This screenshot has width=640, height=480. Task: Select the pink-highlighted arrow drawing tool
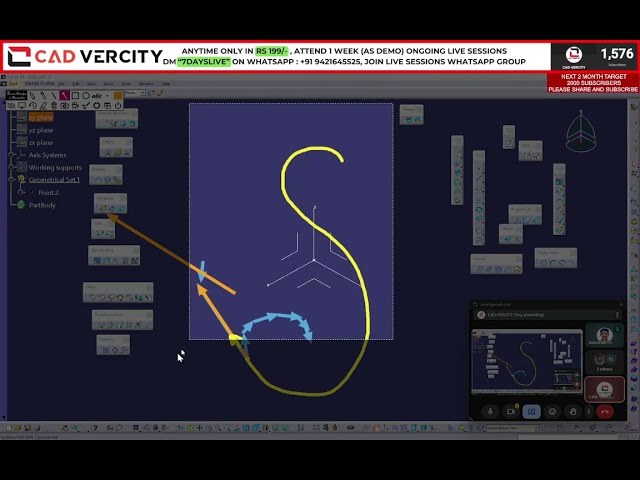64,96
